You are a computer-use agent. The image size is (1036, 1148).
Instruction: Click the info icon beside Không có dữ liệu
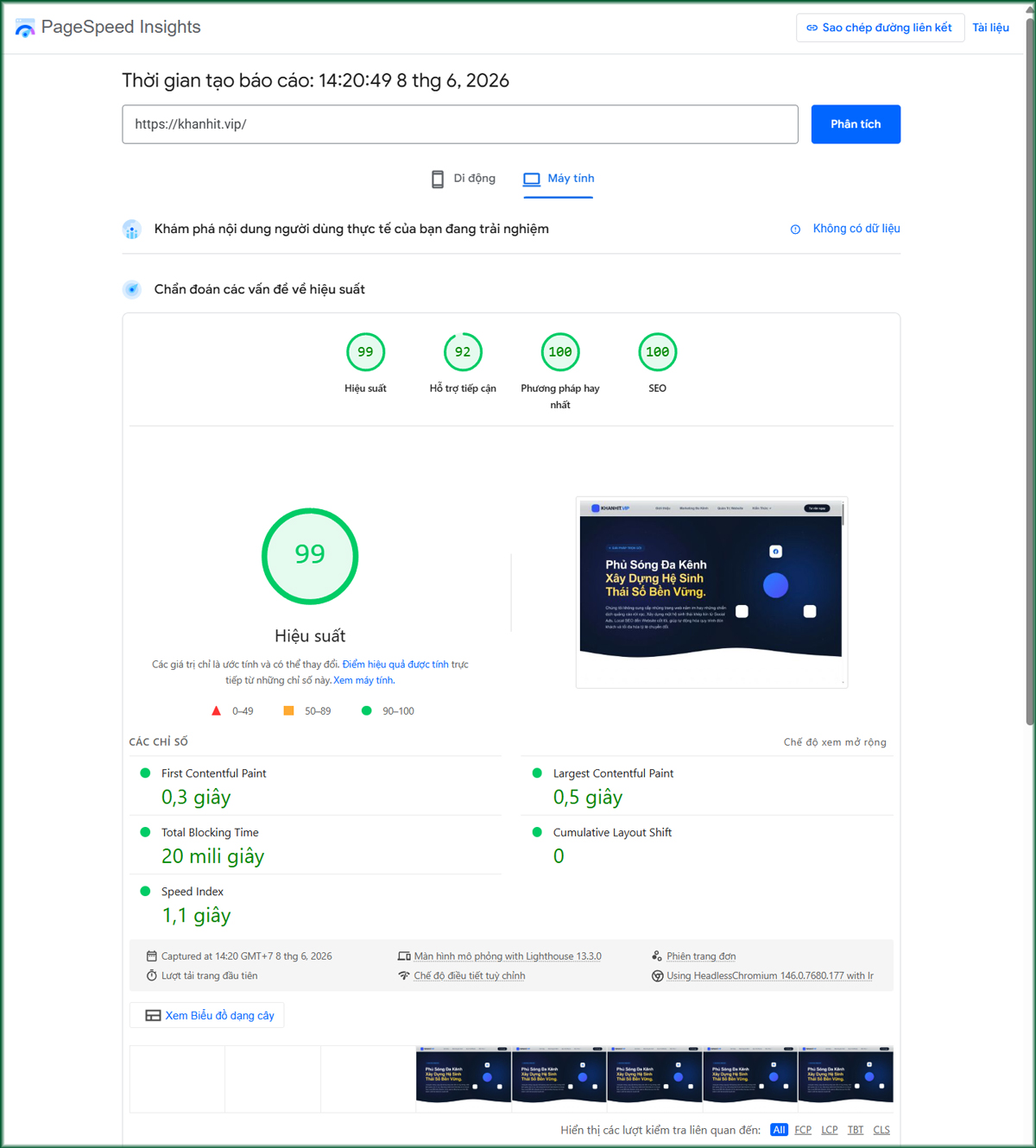795,229
